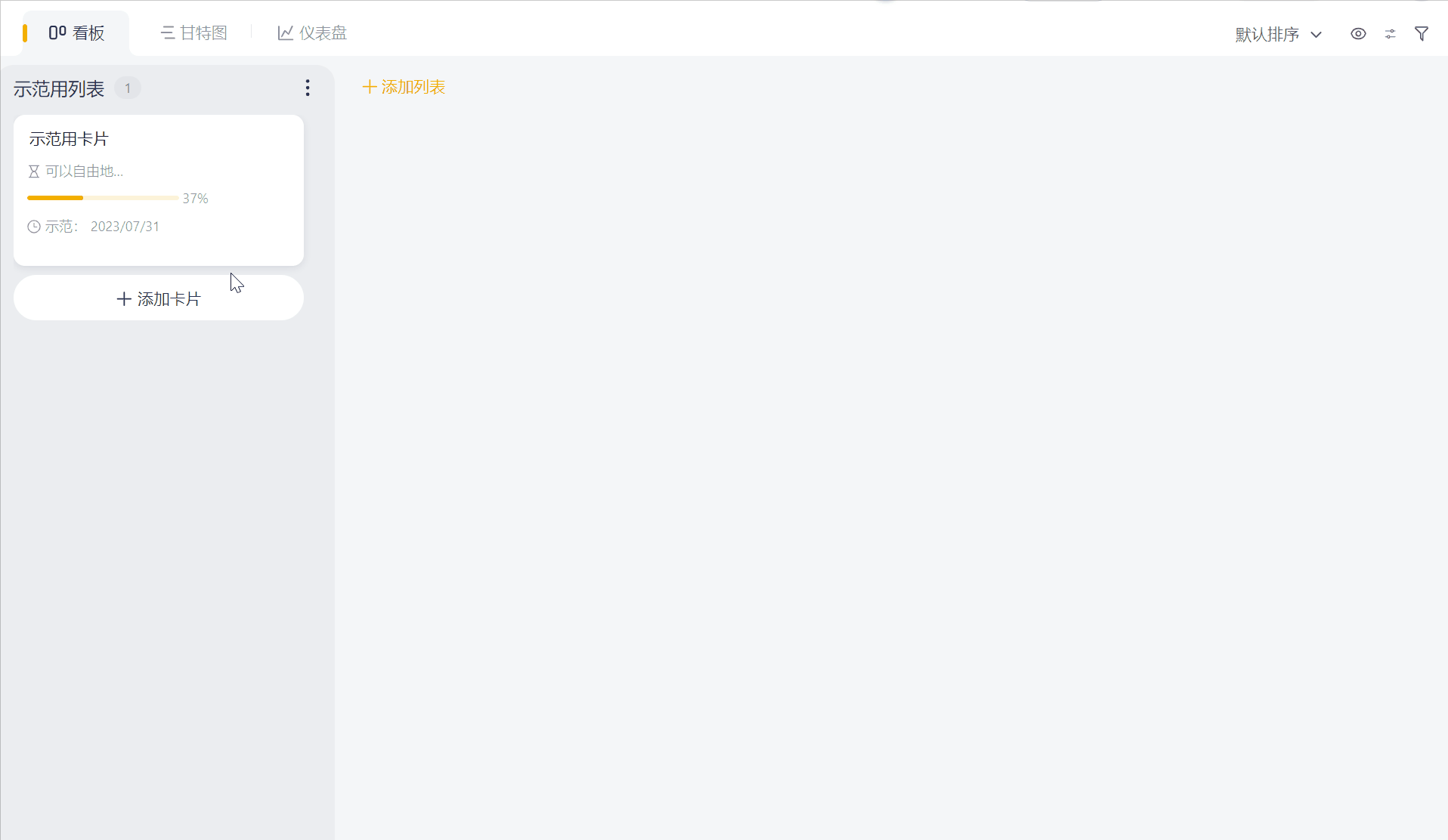This screenshot has height=840, width=1448.
Task: Click the dashboard line-chart icon
Action: 285,33
